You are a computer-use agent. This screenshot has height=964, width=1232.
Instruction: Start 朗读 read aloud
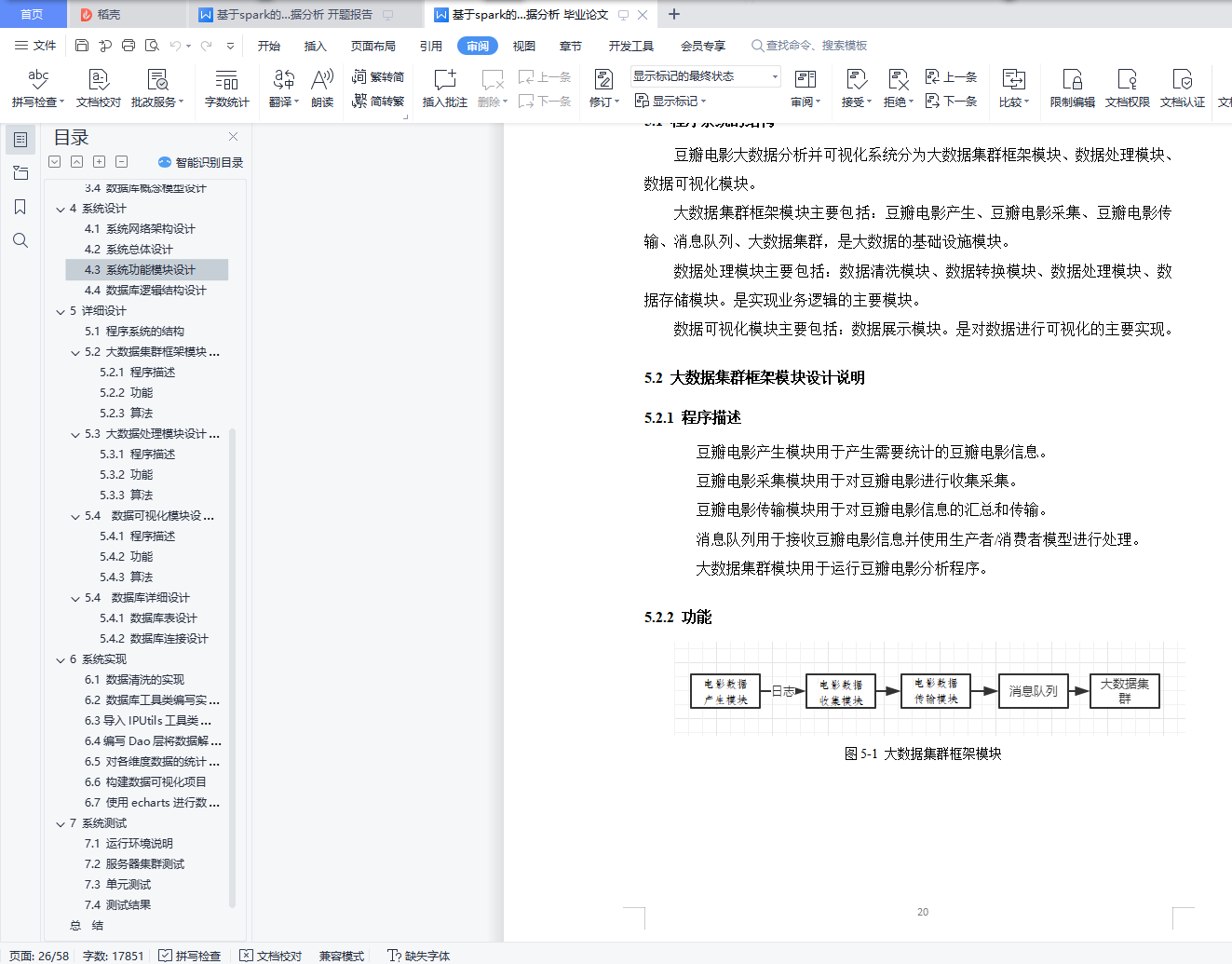click(x=322, y=88)
